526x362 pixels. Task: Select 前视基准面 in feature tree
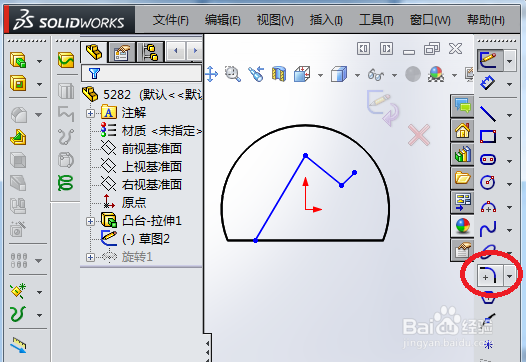click(141, 149)
